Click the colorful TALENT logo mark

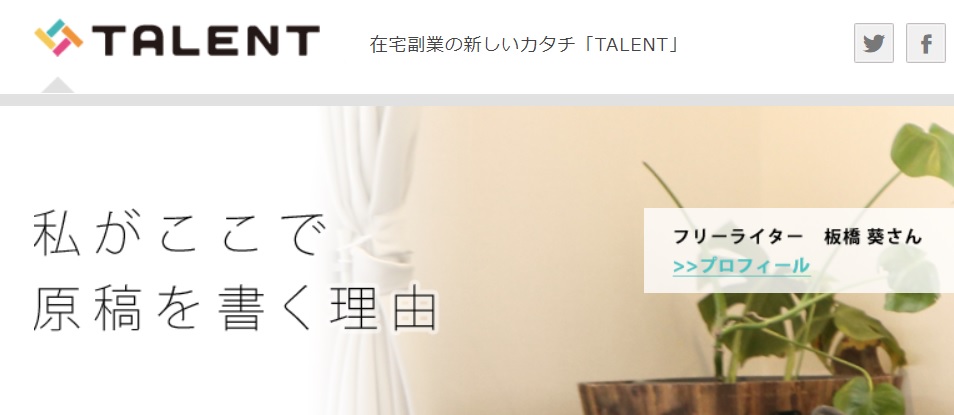click(x=58, y=38)
